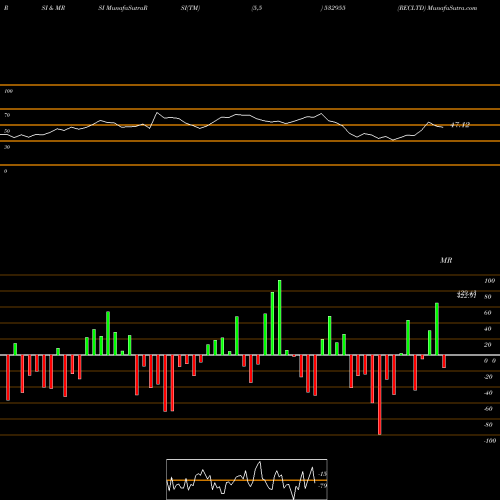The image size is (500, 500).
Task: Click the current RSI value 47.42
Action: pos(460,125)
